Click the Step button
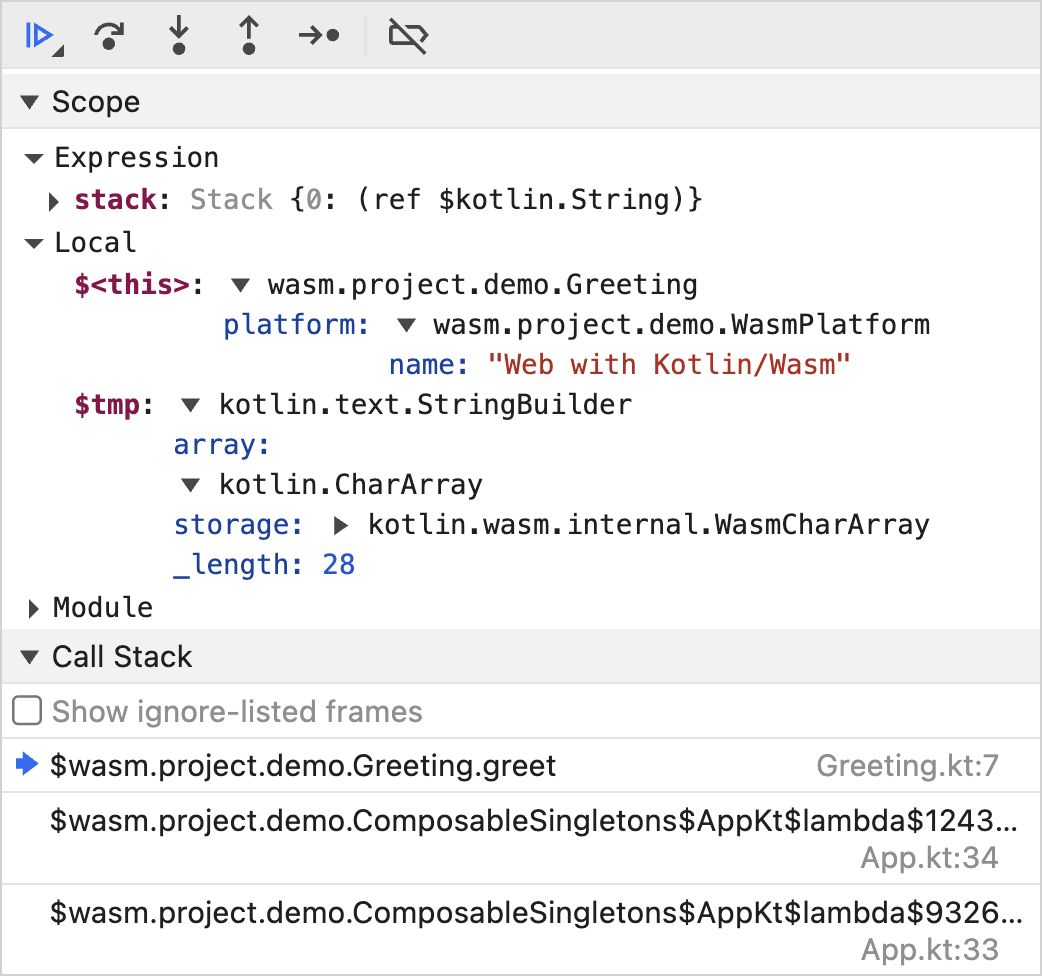This screenshot has height=976, width=1042. [x=319, y=36]
